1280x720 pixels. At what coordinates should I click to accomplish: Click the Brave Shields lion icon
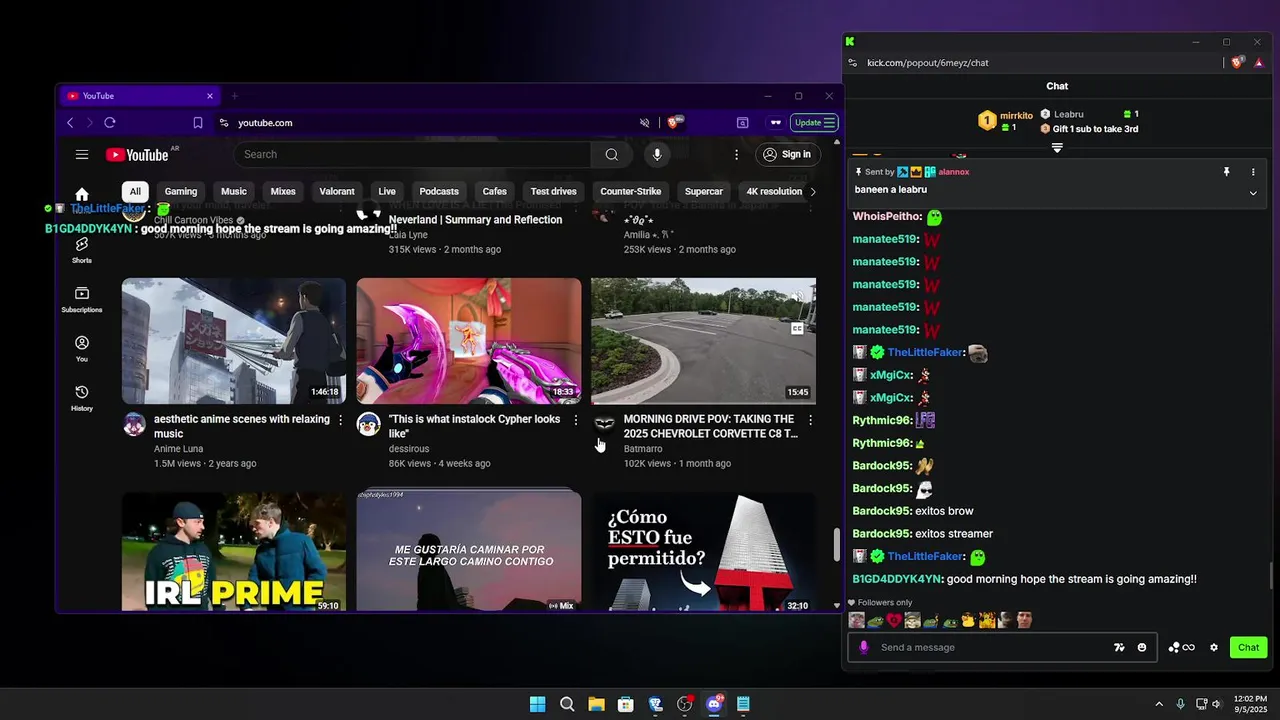pos(675,122)
